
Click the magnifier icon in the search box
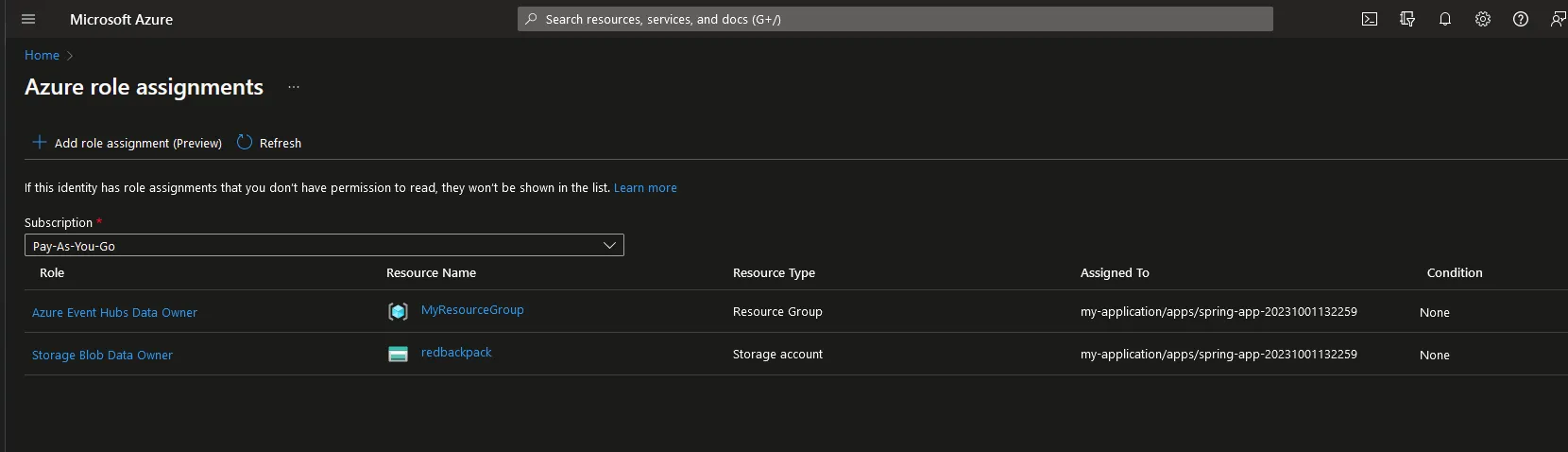[532, 19]
